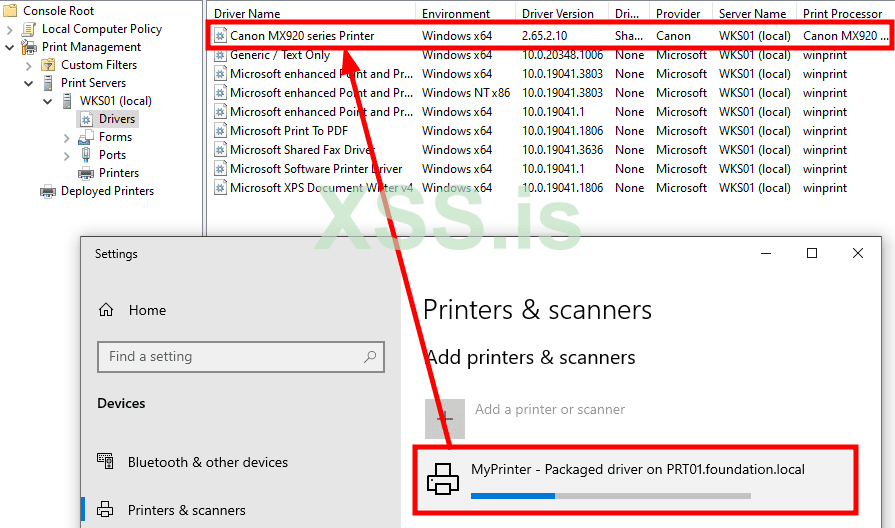
Task: Collapse the Print Servers node
Action: 29,83
